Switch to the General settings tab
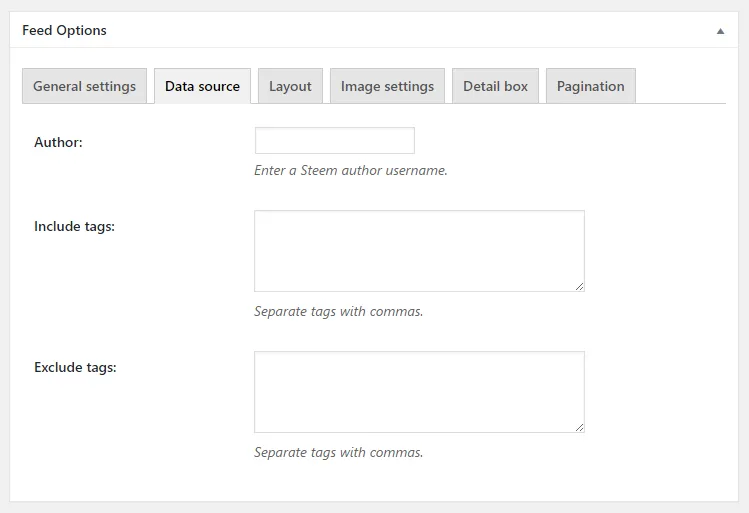Image resolution: width=749 pixels, height=513 pixels. (85, 86)
